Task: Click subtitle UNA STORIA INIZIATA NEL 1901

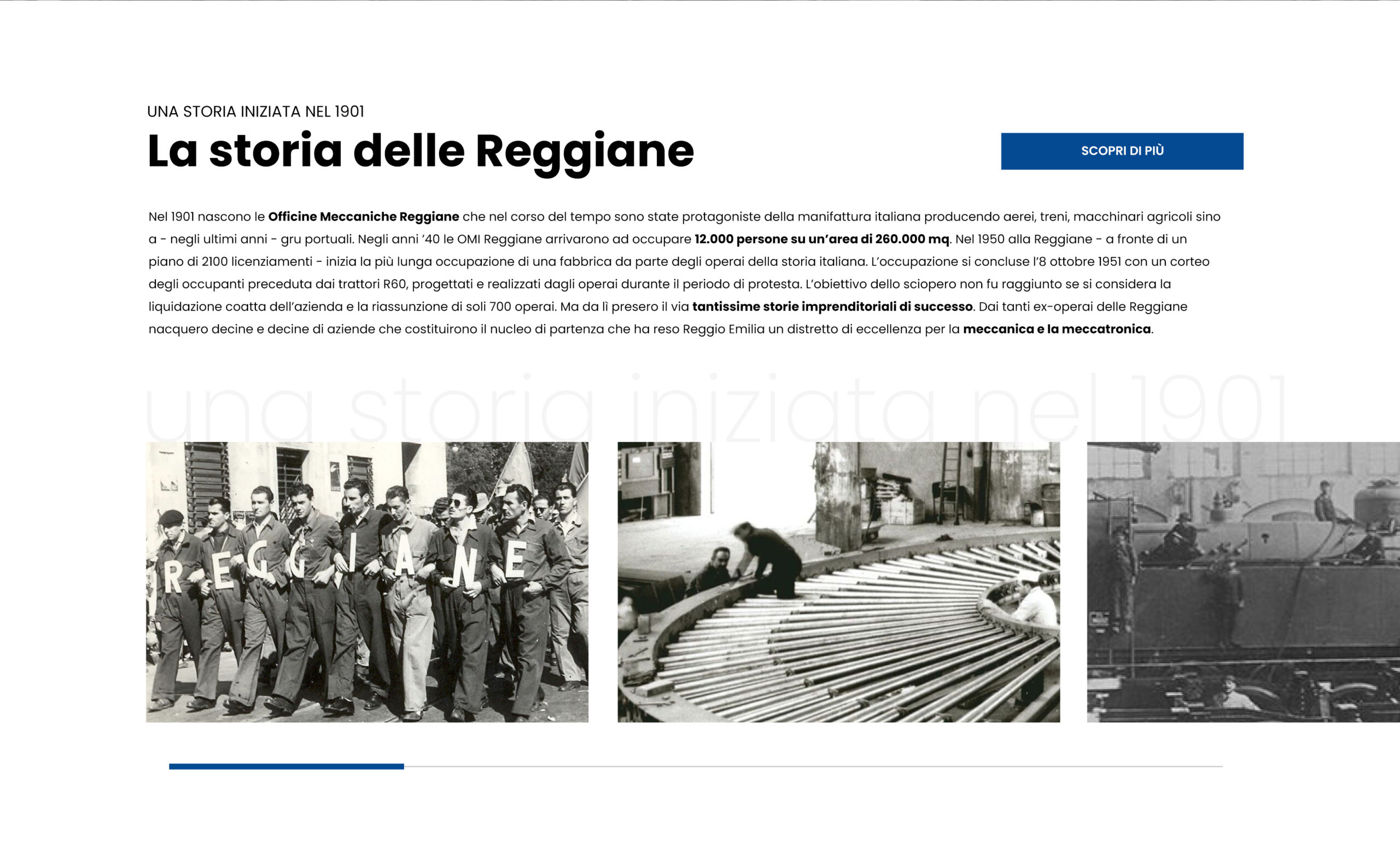Action: coord(255,112)
